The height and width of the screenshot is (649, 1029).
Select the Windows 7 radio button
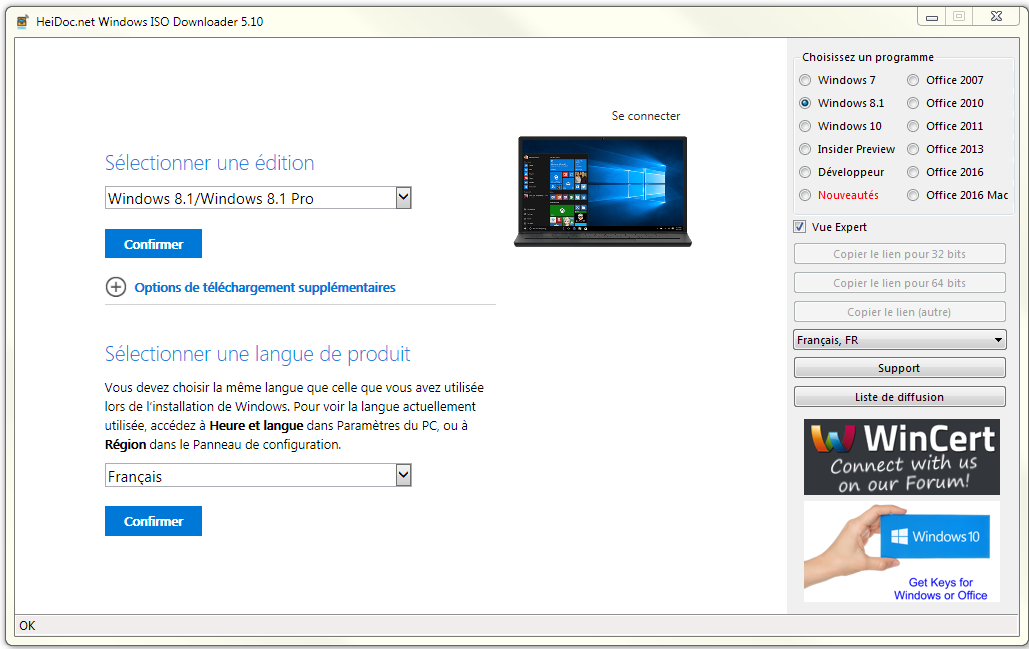coord(805,80)
